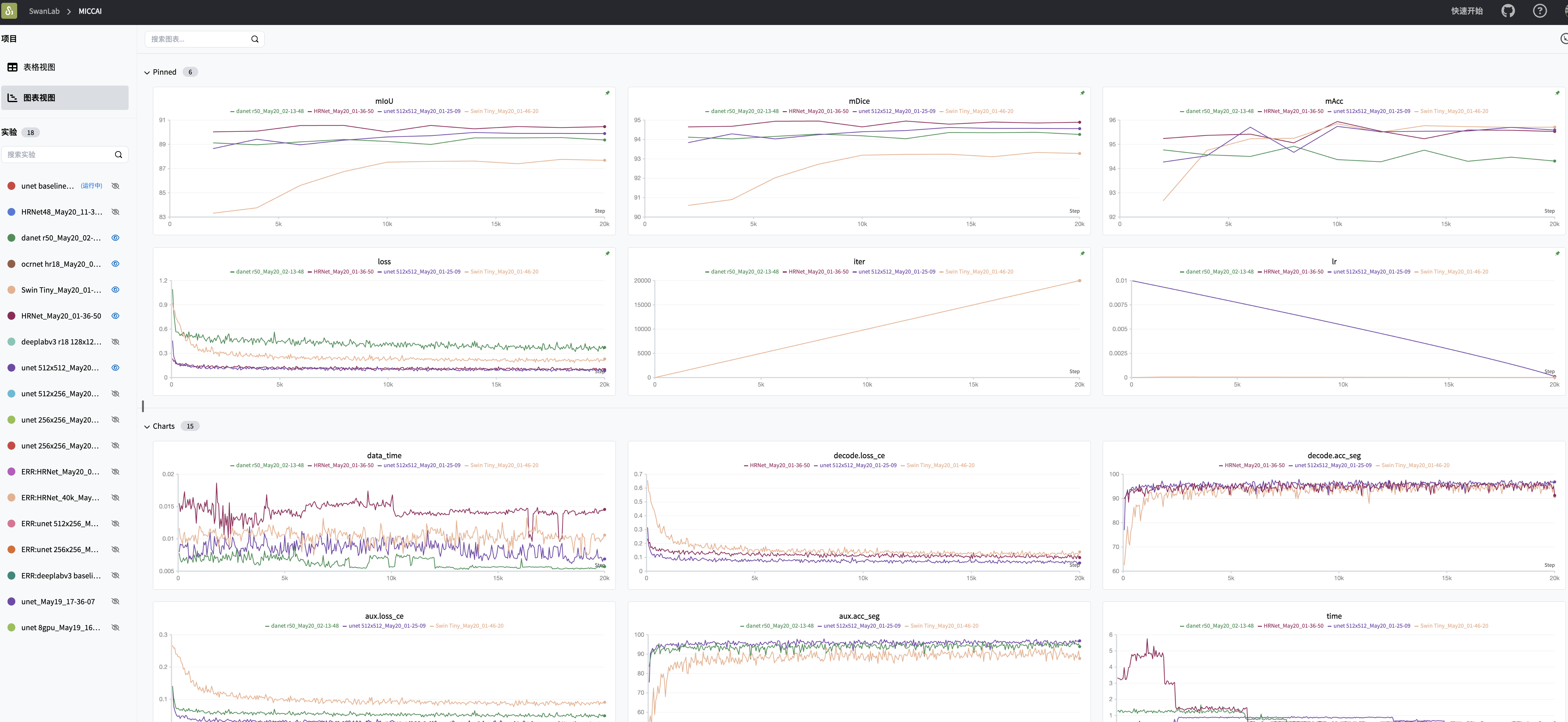Collapse the Pinned section
Viewport: 1568px width, 722px height.
tap(147, 72)
